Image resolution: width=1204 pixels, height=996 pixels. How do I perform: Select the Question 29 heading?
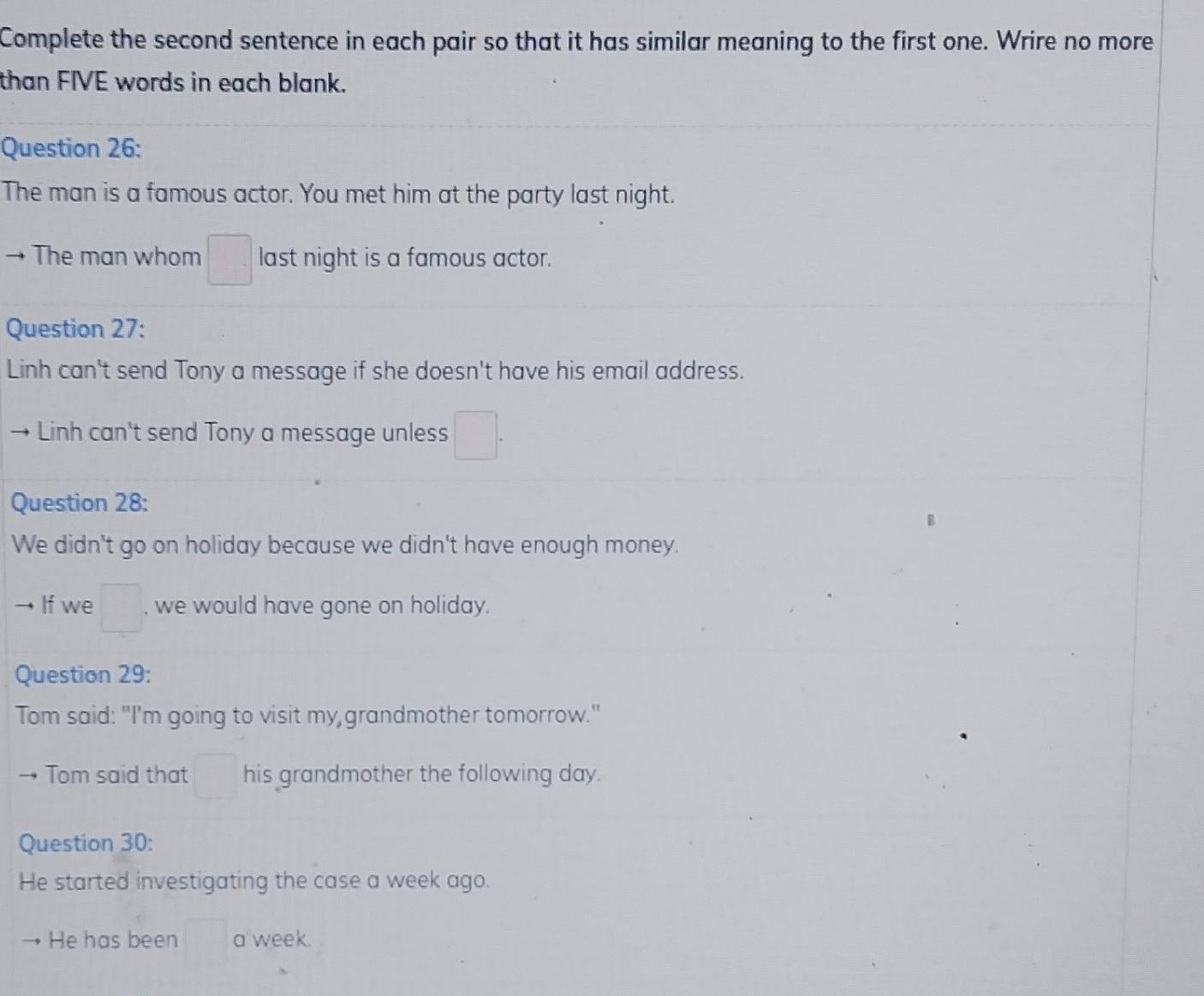(84, 675)
